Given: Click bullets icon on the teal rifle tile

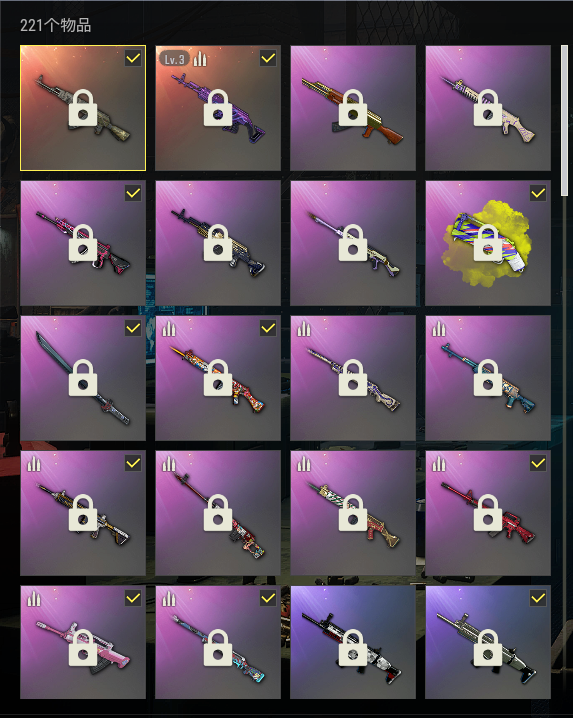Looking at the screenshot, I should (438, 328).
